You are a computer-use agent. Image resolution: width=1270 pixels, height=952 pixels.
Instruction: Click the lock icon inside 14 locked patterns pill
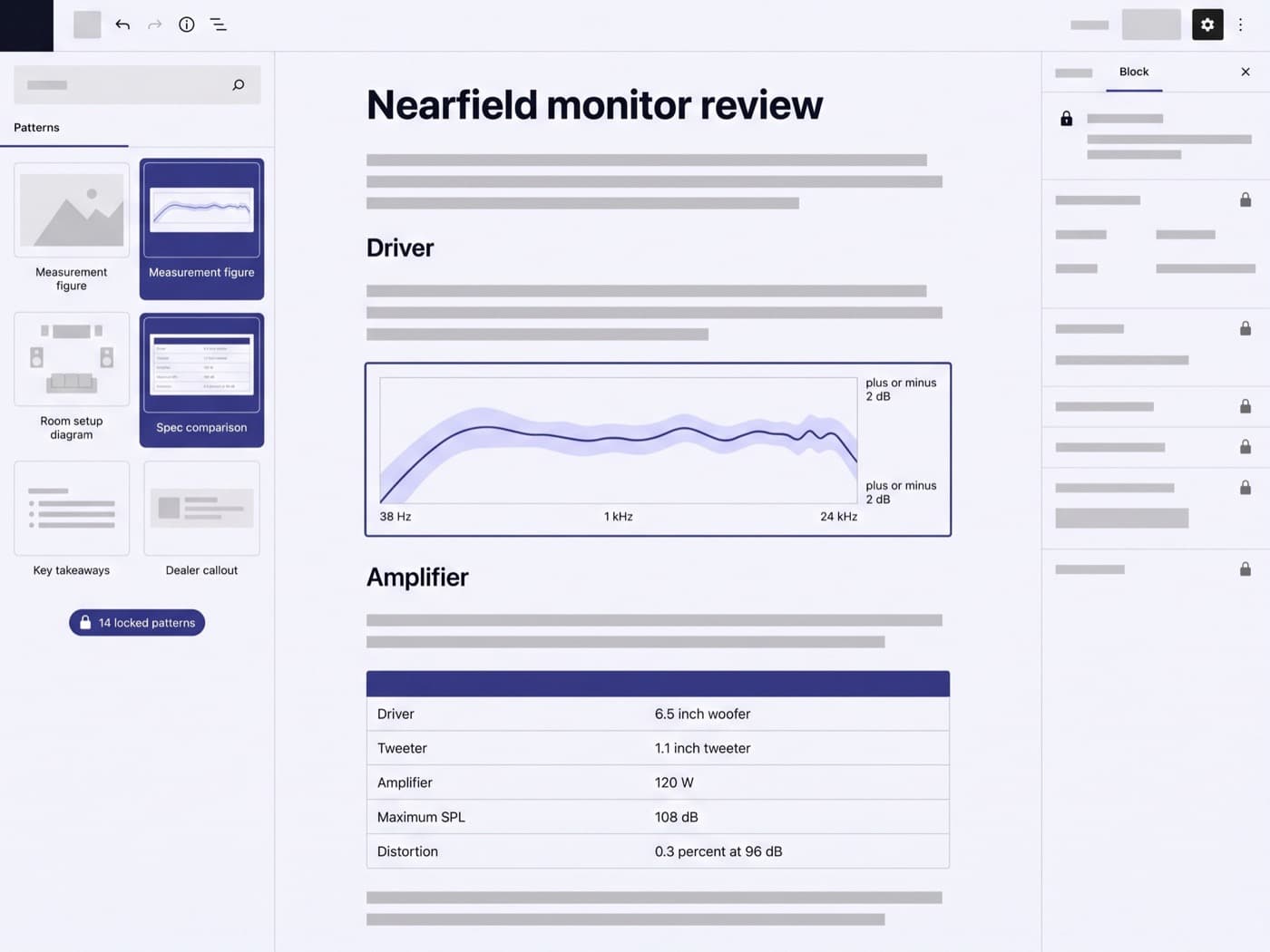tap(85, 622)
